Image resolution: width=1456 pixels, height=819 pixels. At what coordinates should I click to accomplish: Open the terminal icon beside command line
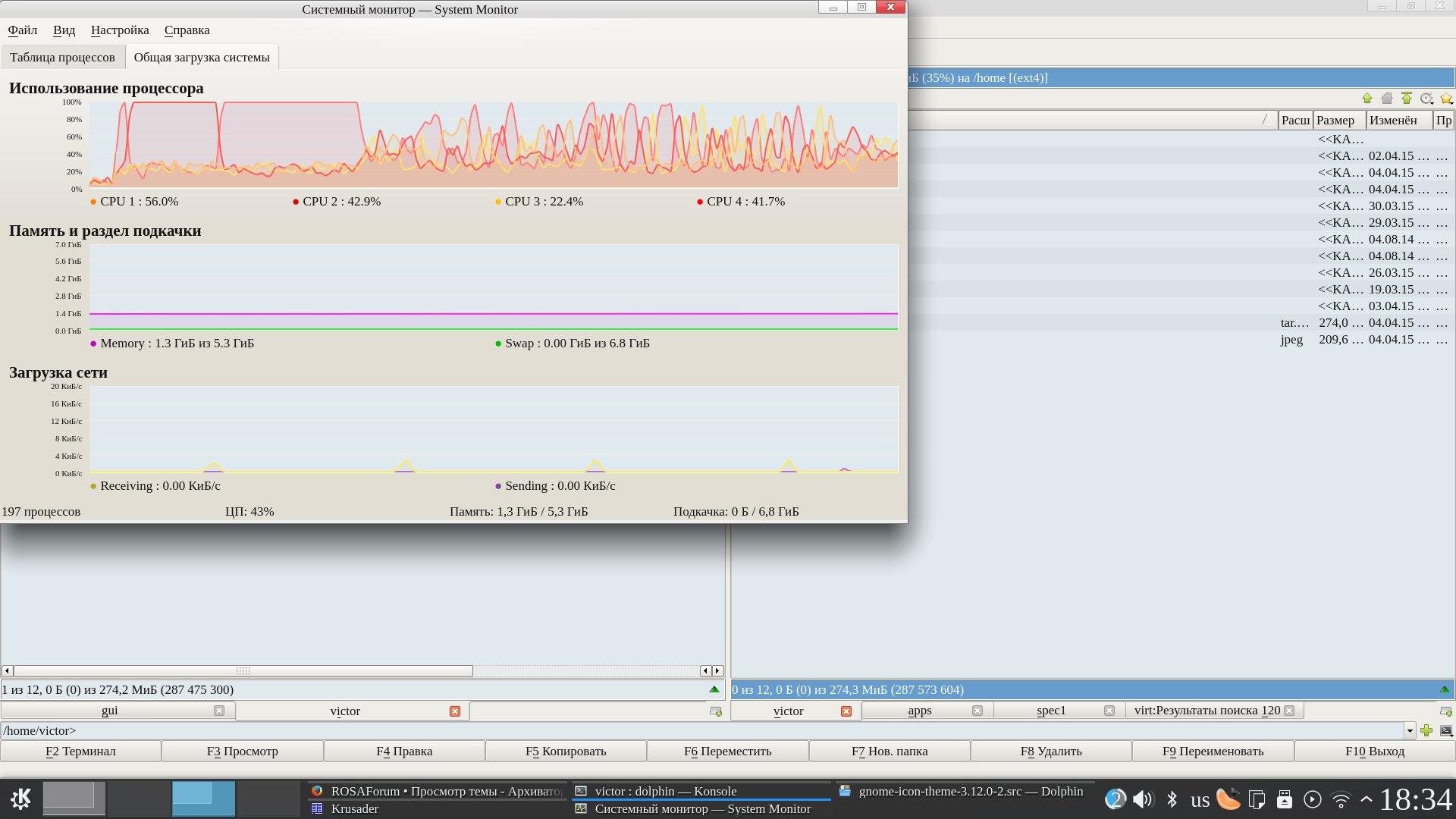1446,731
